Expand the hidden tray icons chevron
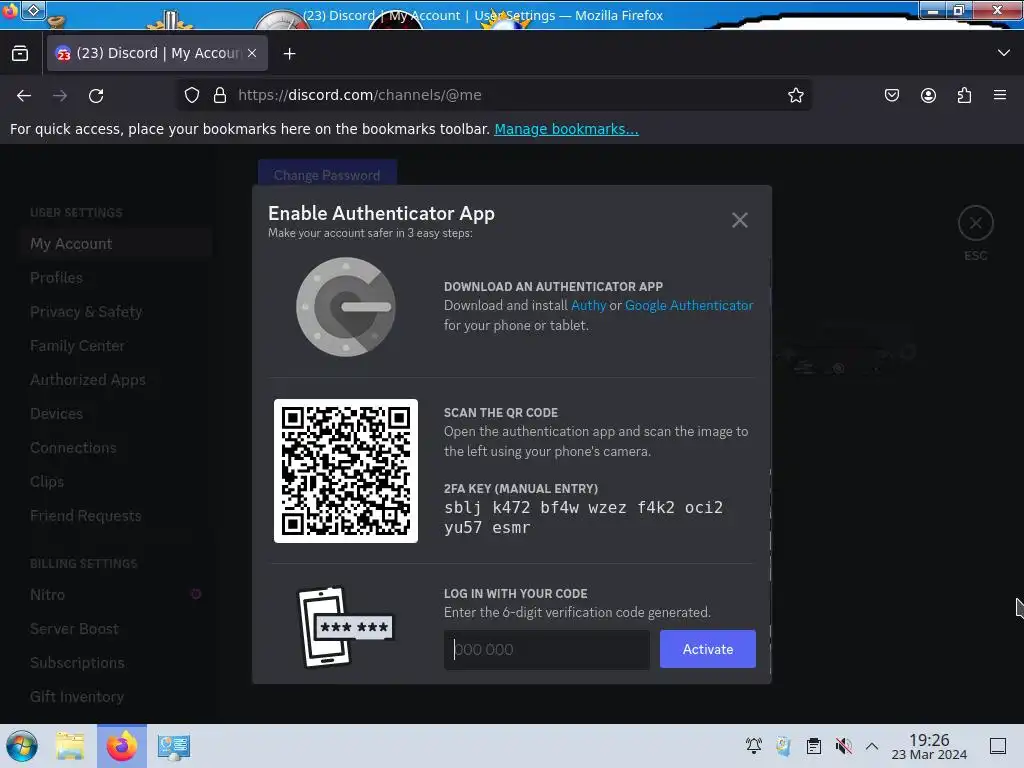Viewport: 1024px width, 768px height. 872,745
